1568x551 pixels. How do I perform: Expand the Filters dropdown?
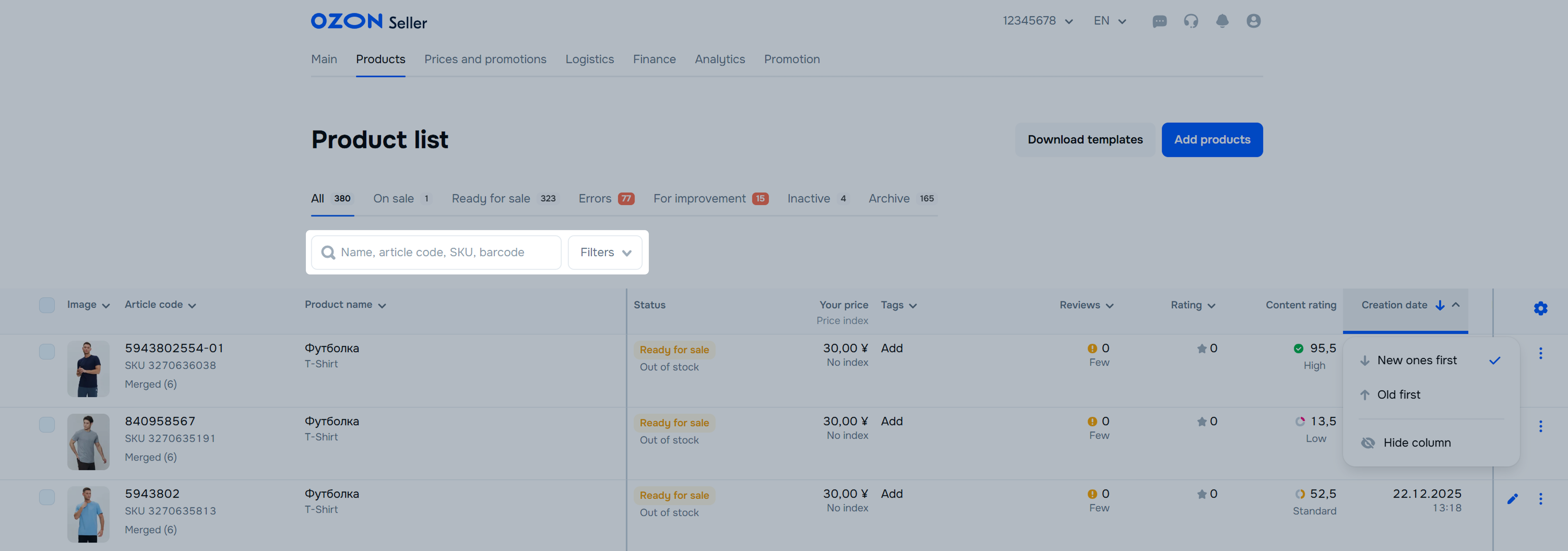pyautogui.click(x=605, y=252)
